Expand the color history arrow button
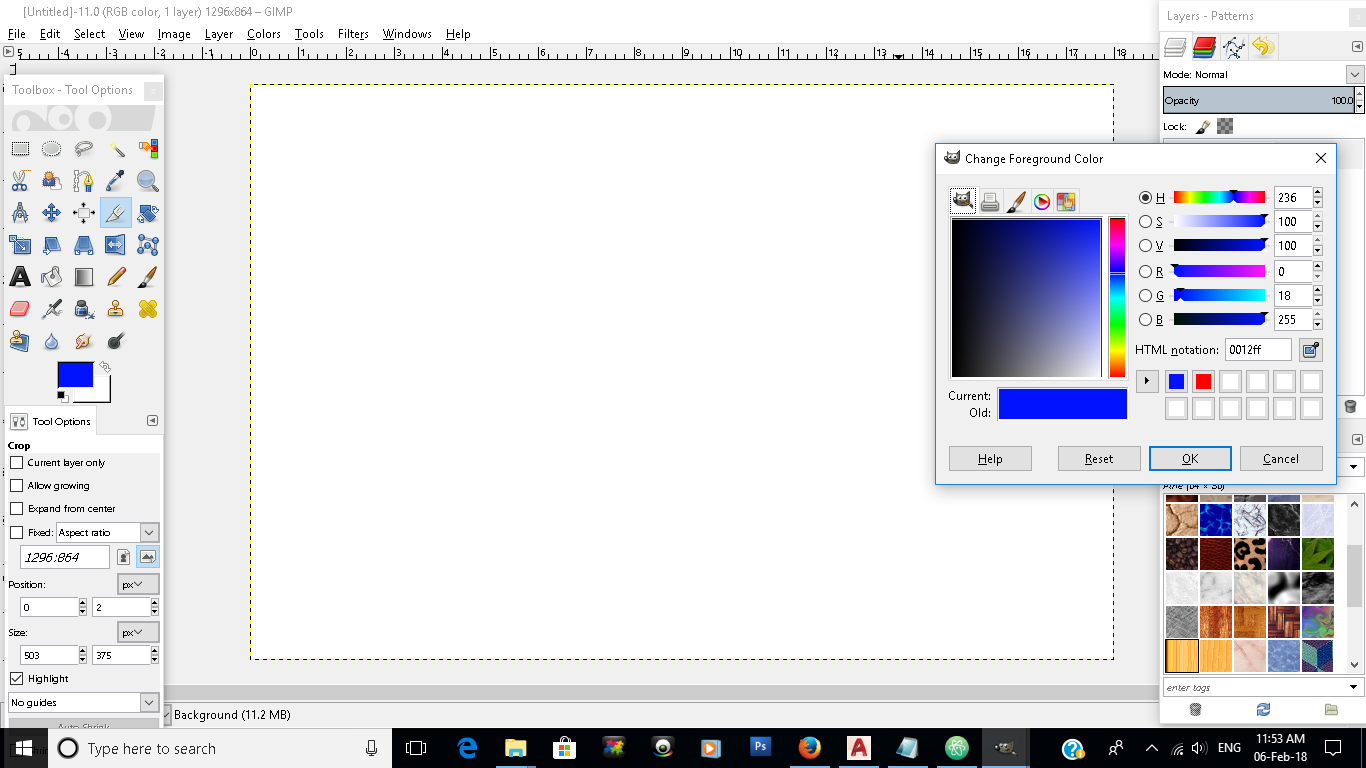The height and width of the screenshot is (768, 1366). coord(1147,381)
